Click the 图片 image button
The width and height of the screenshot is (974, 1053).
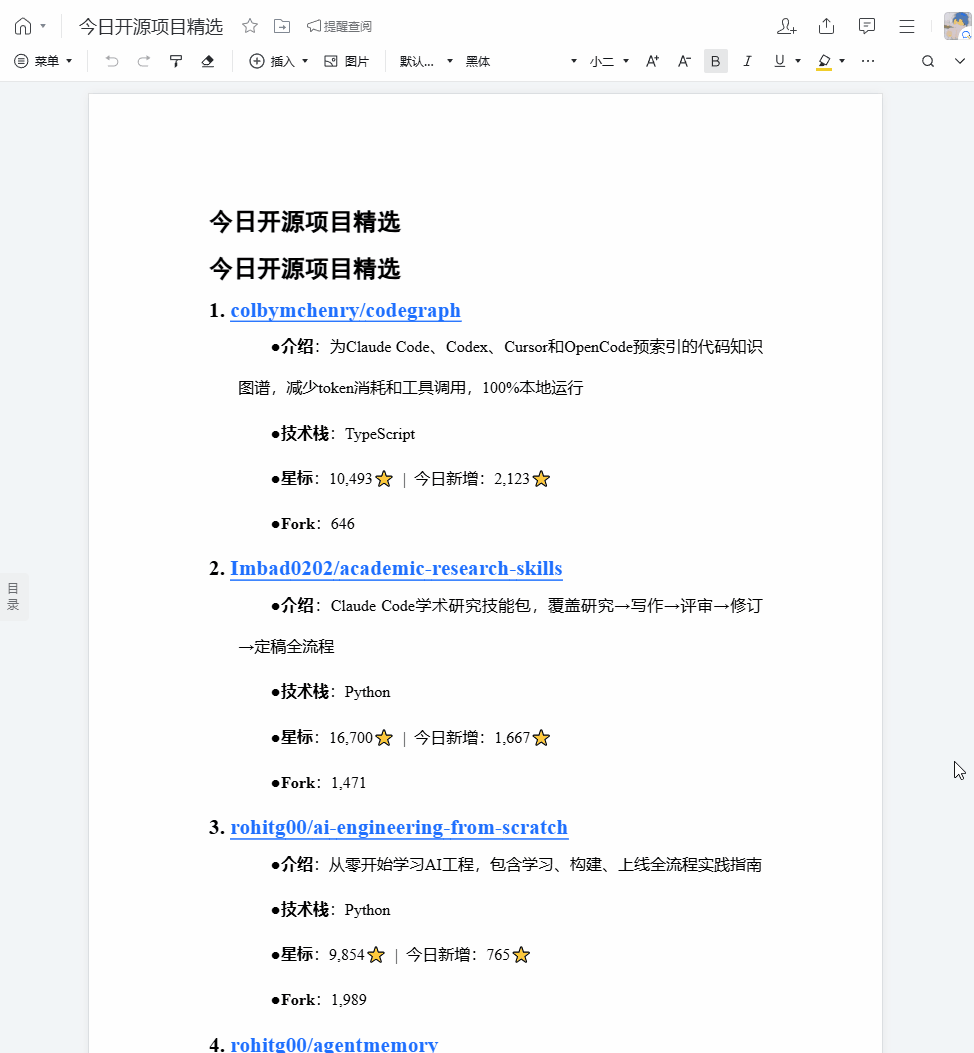347,61
